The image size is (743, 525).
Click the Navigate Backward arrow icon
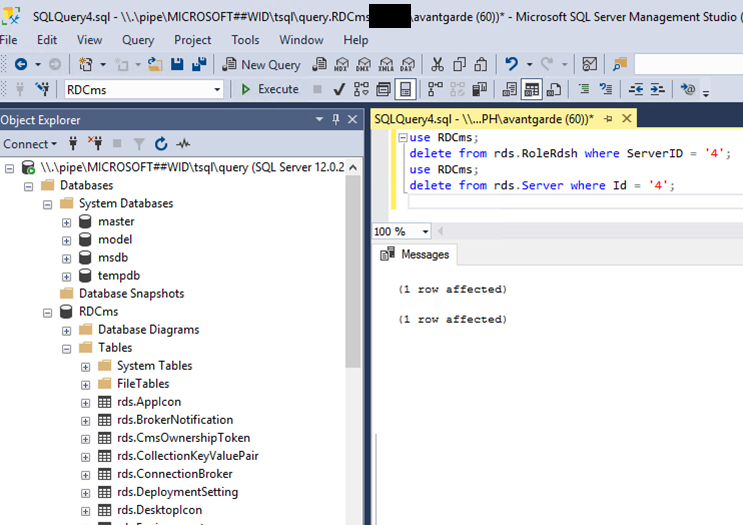[21, 64]
